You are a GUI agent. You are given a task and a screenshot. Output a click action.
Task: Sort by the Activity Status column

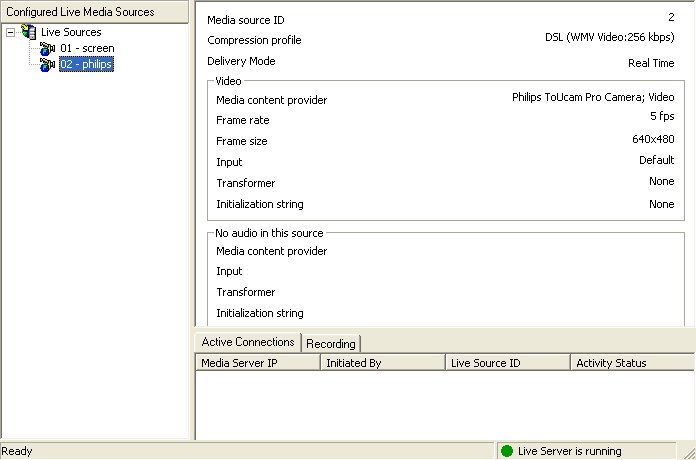point(632,363)
